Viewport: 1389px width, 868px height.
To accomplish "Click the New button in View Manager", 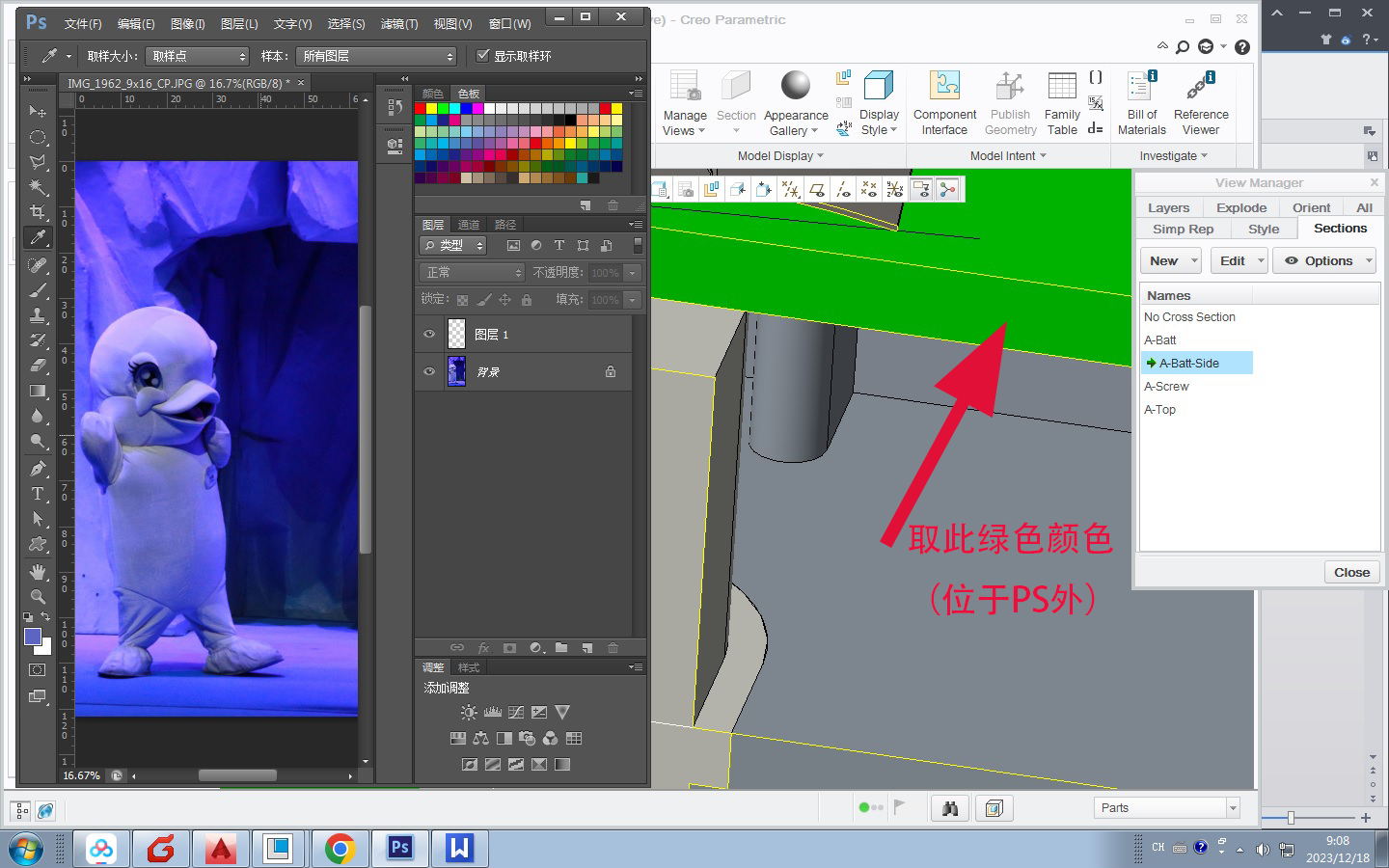I will pyautogui.click(x=1171, y=260).
